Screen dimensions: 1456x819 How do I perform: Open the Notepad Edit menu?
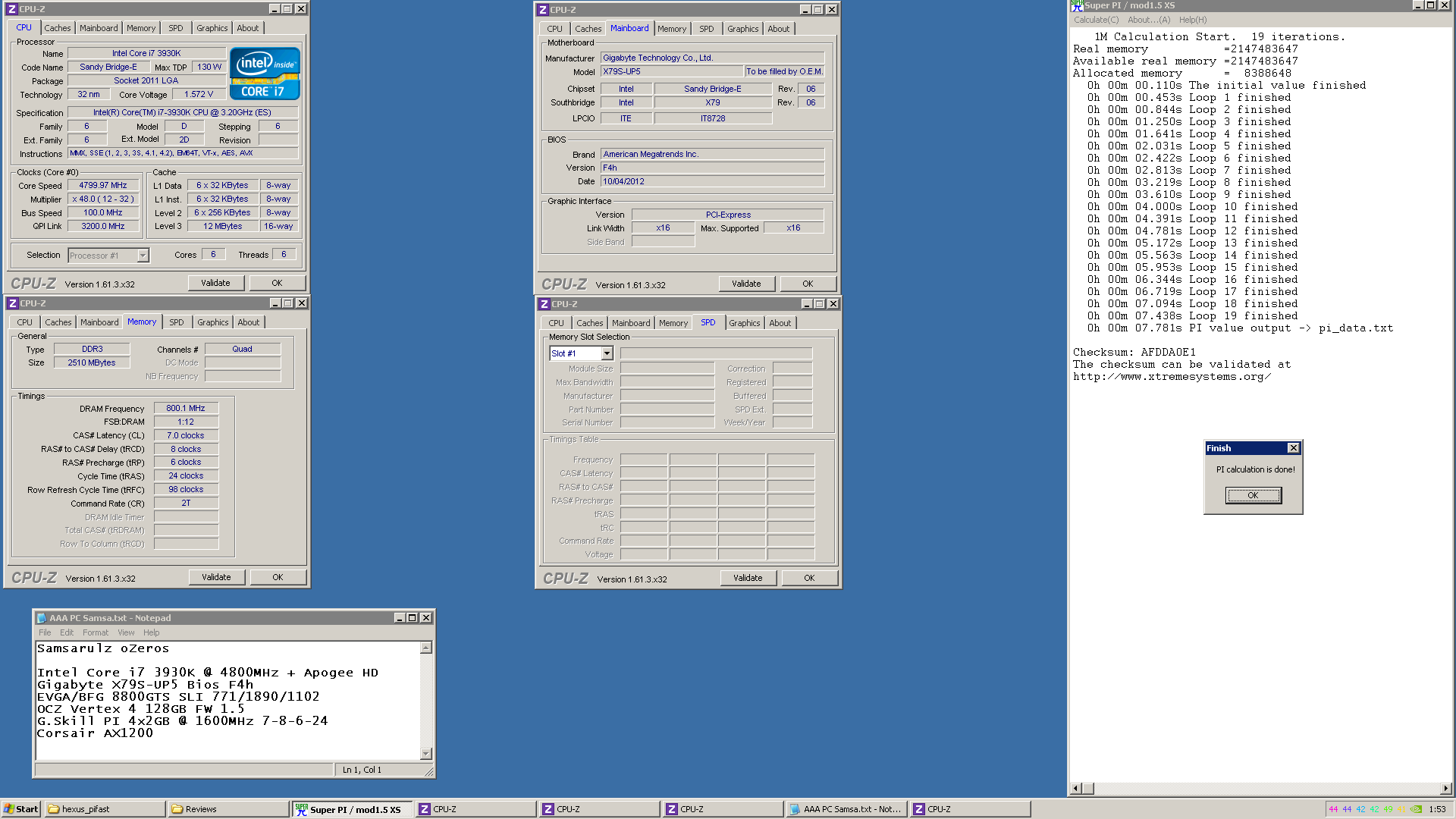(67, 632)
